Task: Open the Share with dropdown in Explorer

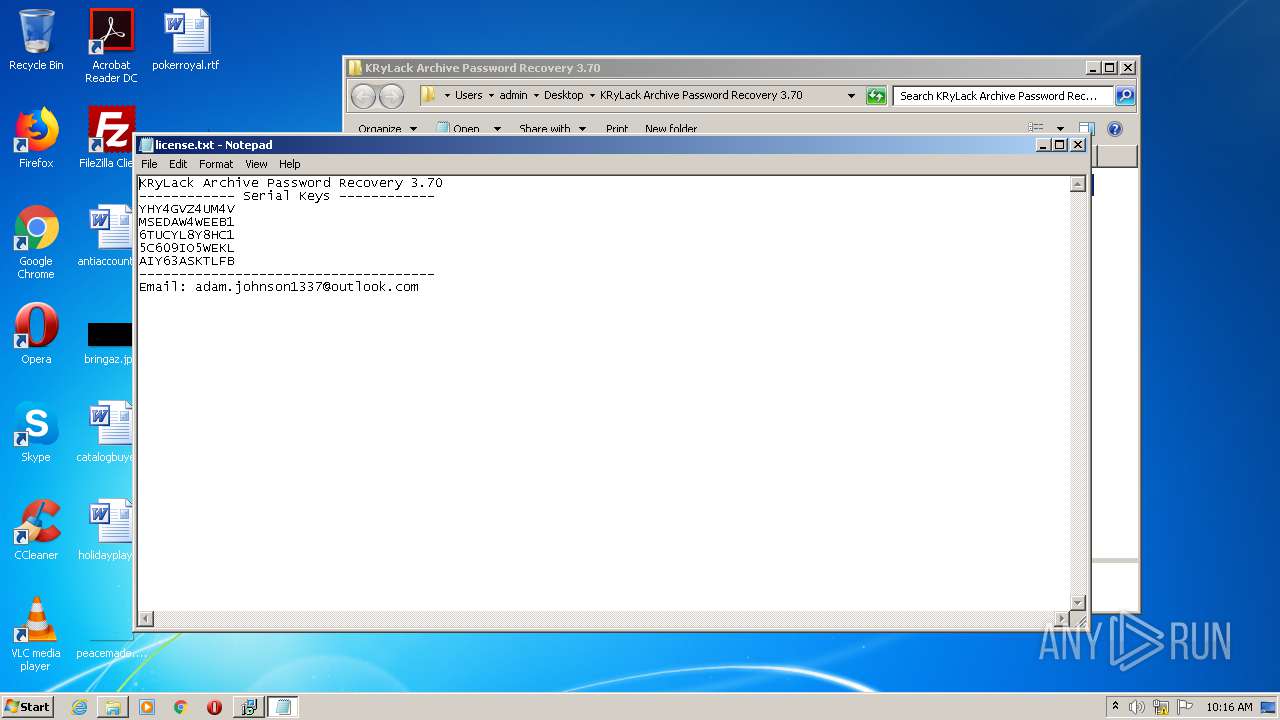Action: [552, 129]
